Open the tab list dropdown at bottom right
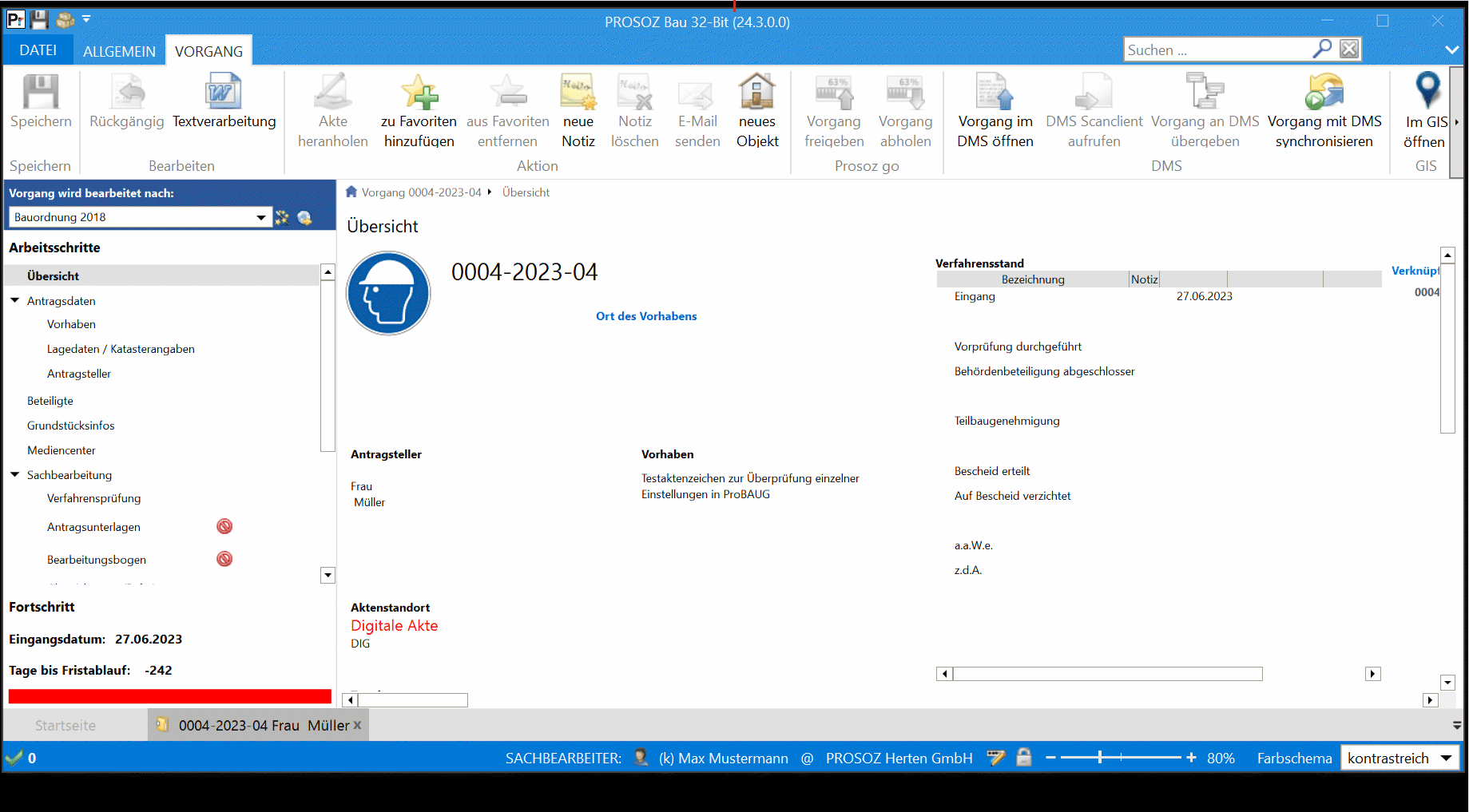Viewport: 1469px width, 812px height. coord(1457,725)
